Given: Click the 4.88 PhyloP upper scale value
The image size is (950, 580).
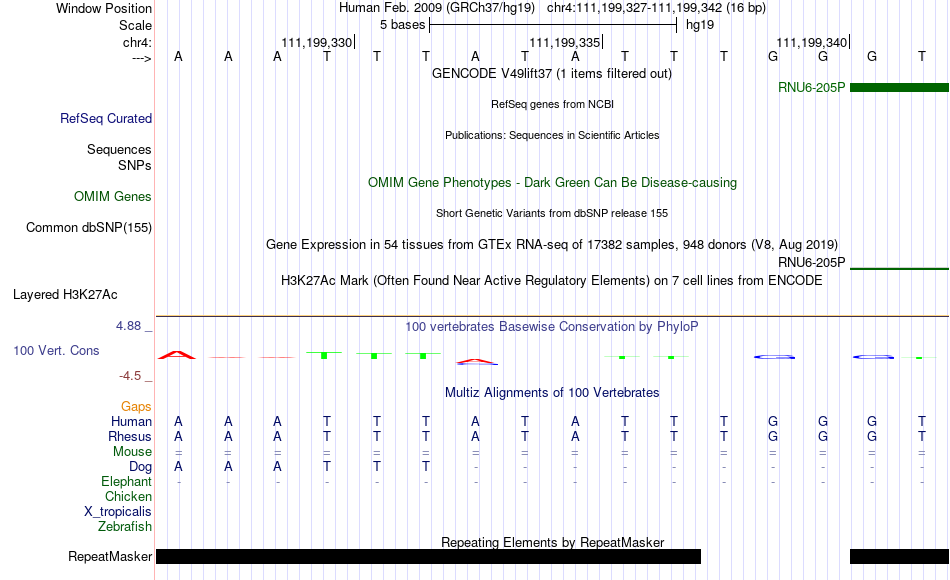Looking at the screenshot, I should tap(129, 326).
